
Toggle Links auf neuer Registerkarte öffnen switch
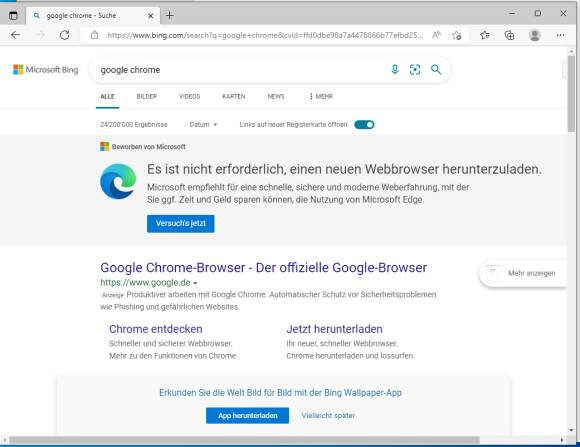pyautogui.click(x=364, y=125)
